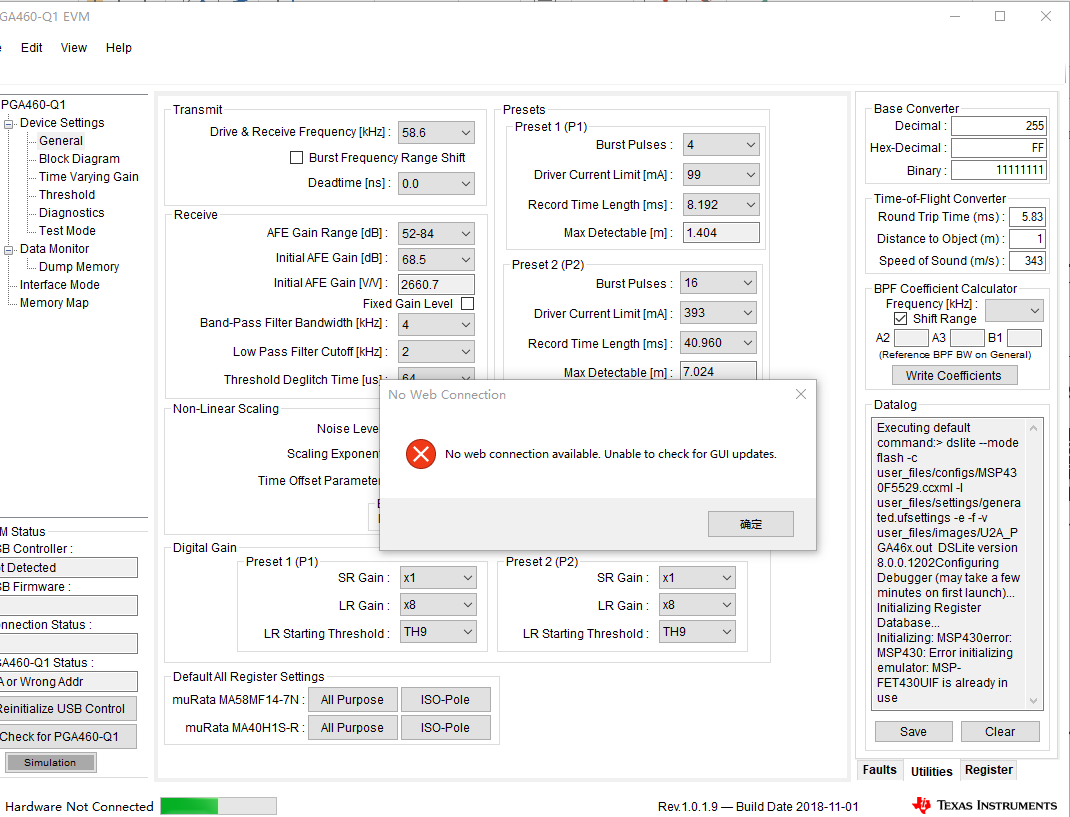1070x817 pixels.
Task: Select Dump Memory tree item
Action: click(79, 267)
